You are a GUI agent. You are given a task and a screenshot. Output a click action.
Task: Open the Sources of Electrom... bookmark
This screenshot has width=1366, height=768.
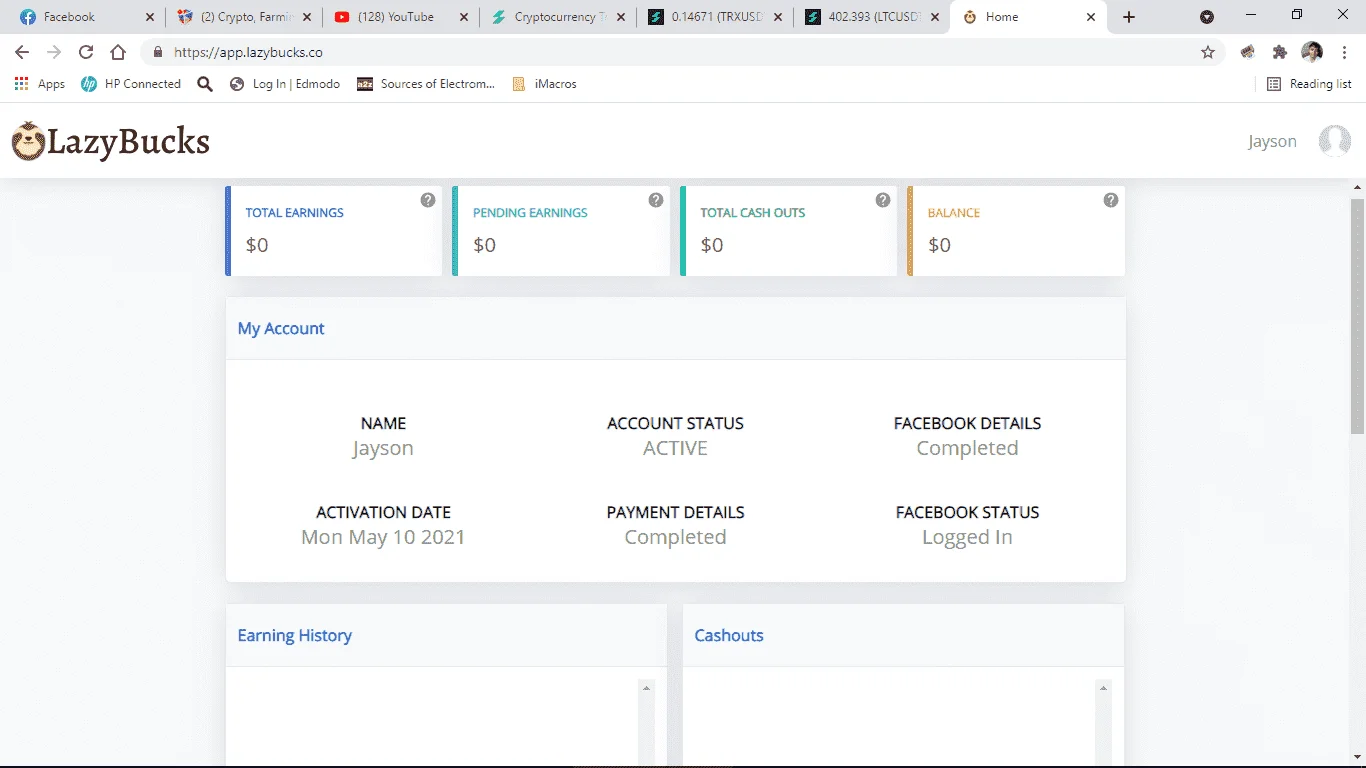[x=426, y=84]
